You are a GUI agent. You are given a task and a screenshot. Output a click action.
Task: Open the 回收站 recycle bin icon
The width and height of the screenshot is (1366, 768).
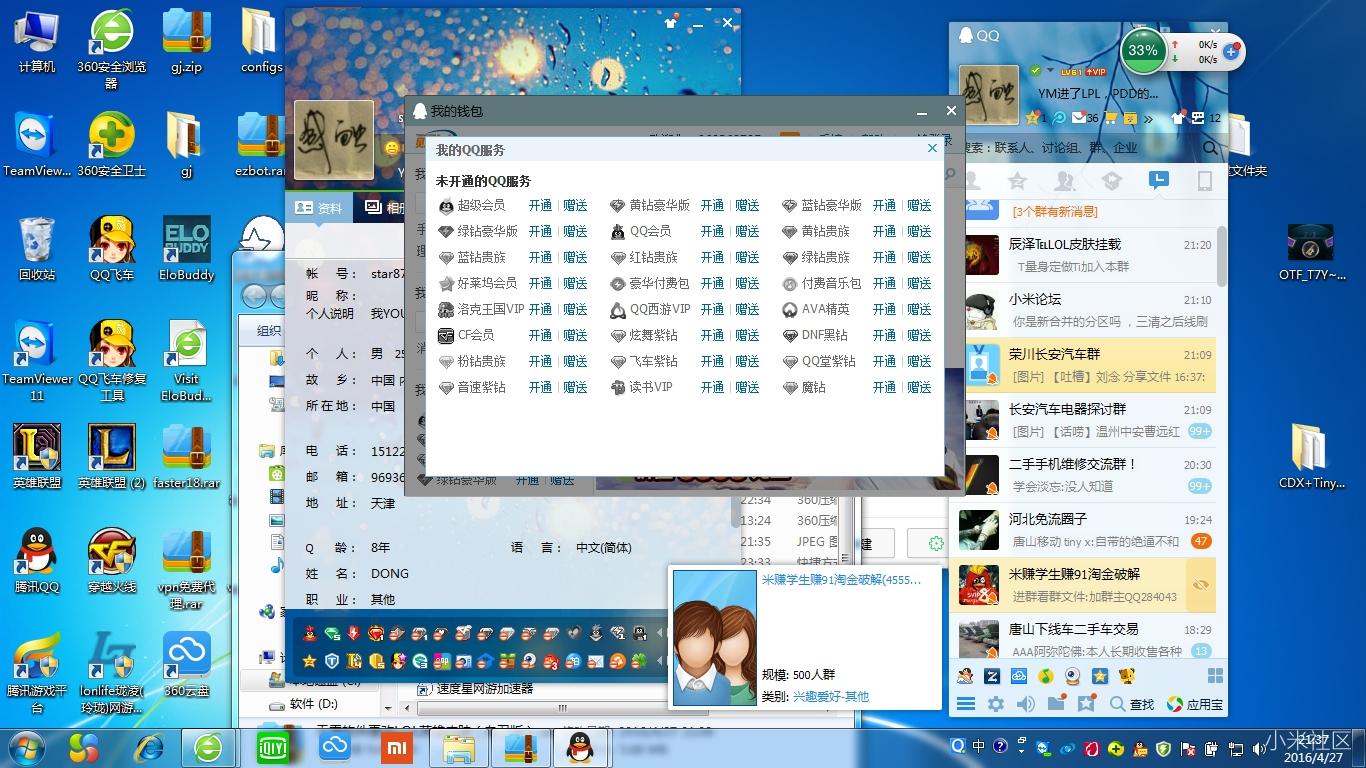click(x=37, y=248)
